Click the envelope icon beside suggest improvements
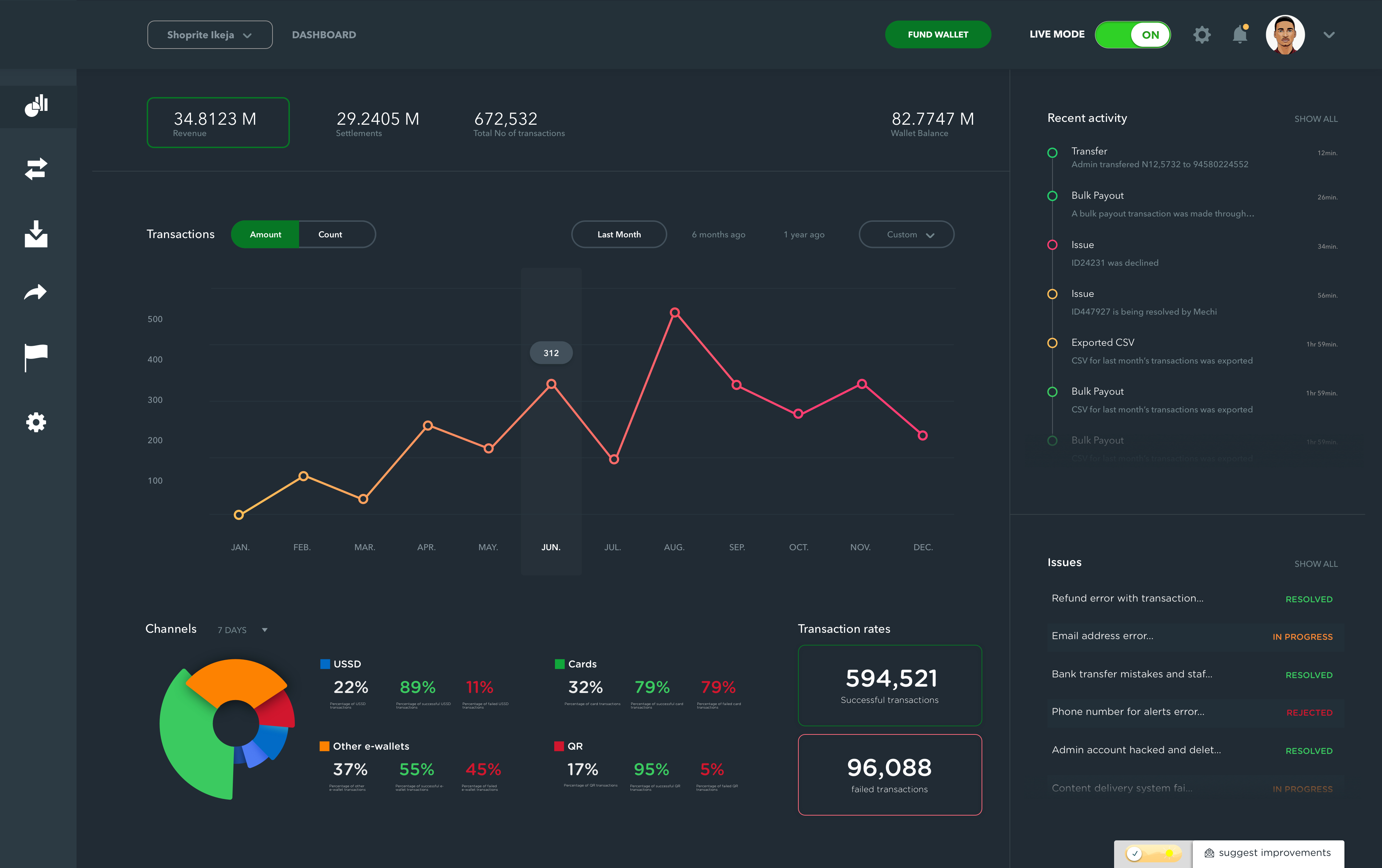Screen dimensions: 1382x868 tap(1209, 853)
